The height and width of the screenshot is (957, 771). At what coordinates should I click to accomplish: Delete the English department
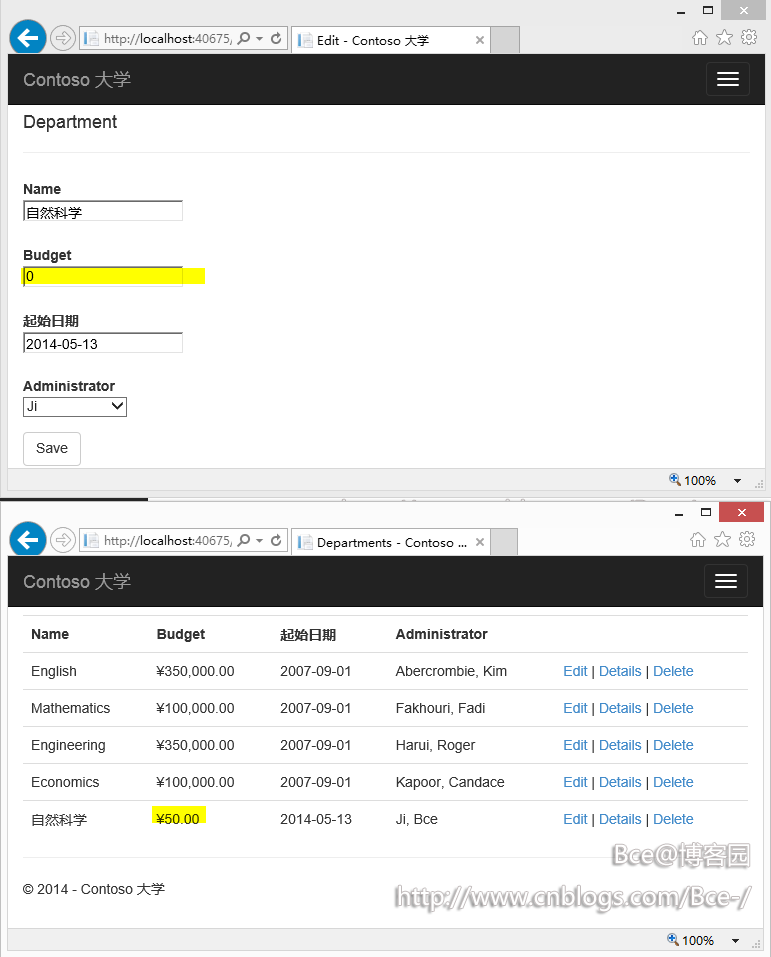click(x=673, y=671)
